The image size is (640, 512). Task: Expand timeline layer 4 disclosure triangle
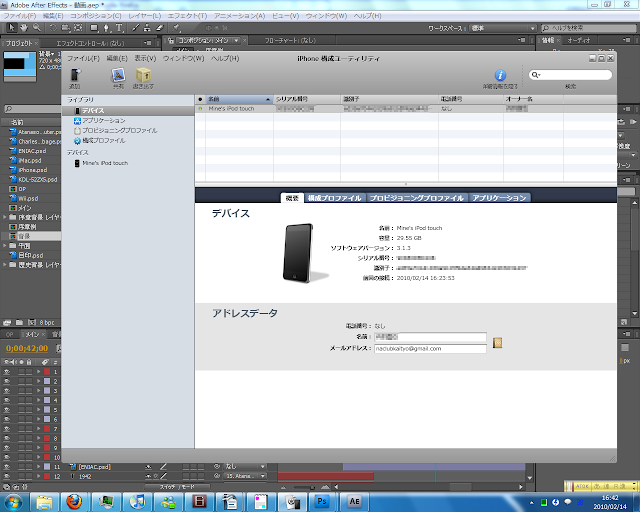tap(39, 400)
